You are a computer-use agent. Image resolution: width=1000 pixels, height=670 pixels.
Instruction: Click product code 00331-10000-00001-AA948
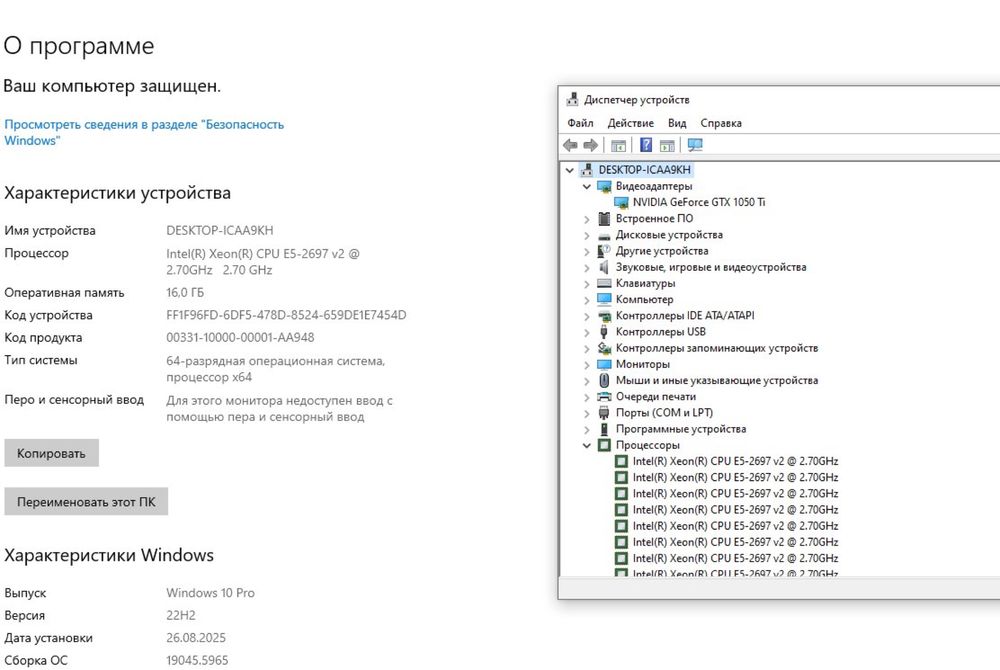point(240,337)
